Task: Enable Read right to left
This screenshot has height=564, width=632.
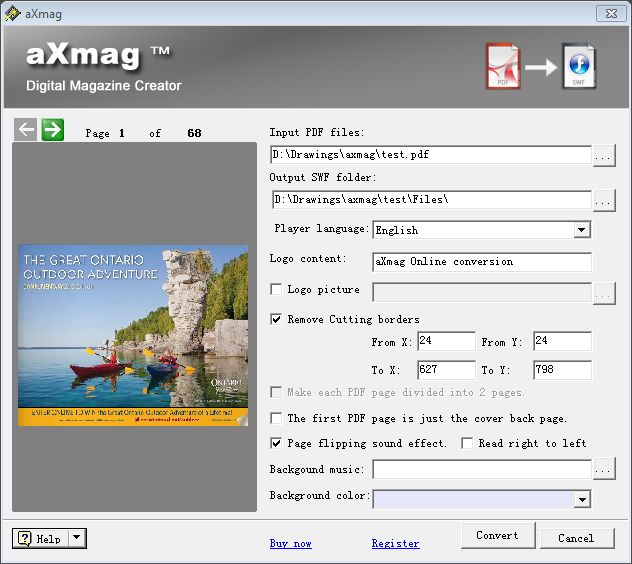Action: coord(467,443)
